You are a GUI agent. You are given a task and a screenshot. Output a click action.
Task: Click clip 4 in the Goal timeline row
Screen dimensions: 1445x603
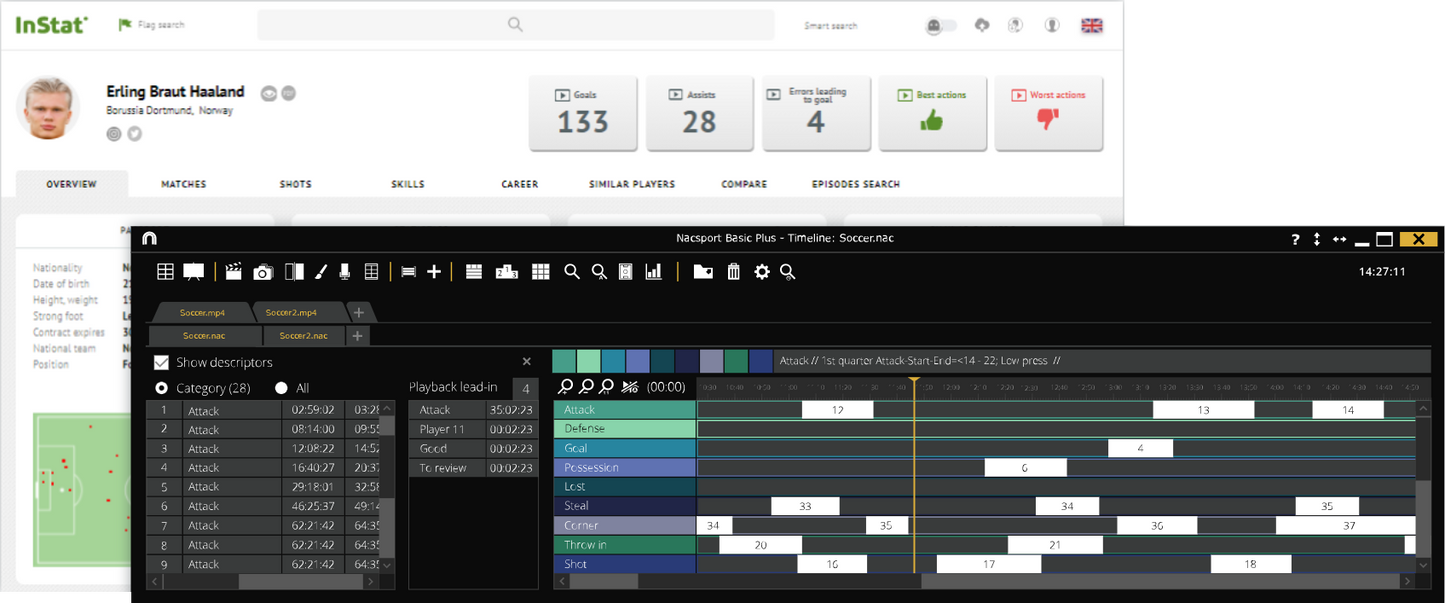1140,448
